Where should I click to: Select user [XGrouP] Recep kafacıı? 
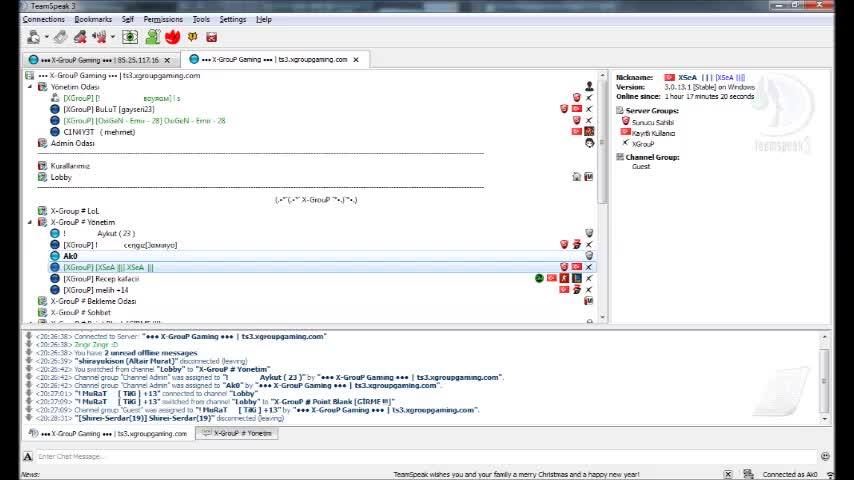pos(101,278)
